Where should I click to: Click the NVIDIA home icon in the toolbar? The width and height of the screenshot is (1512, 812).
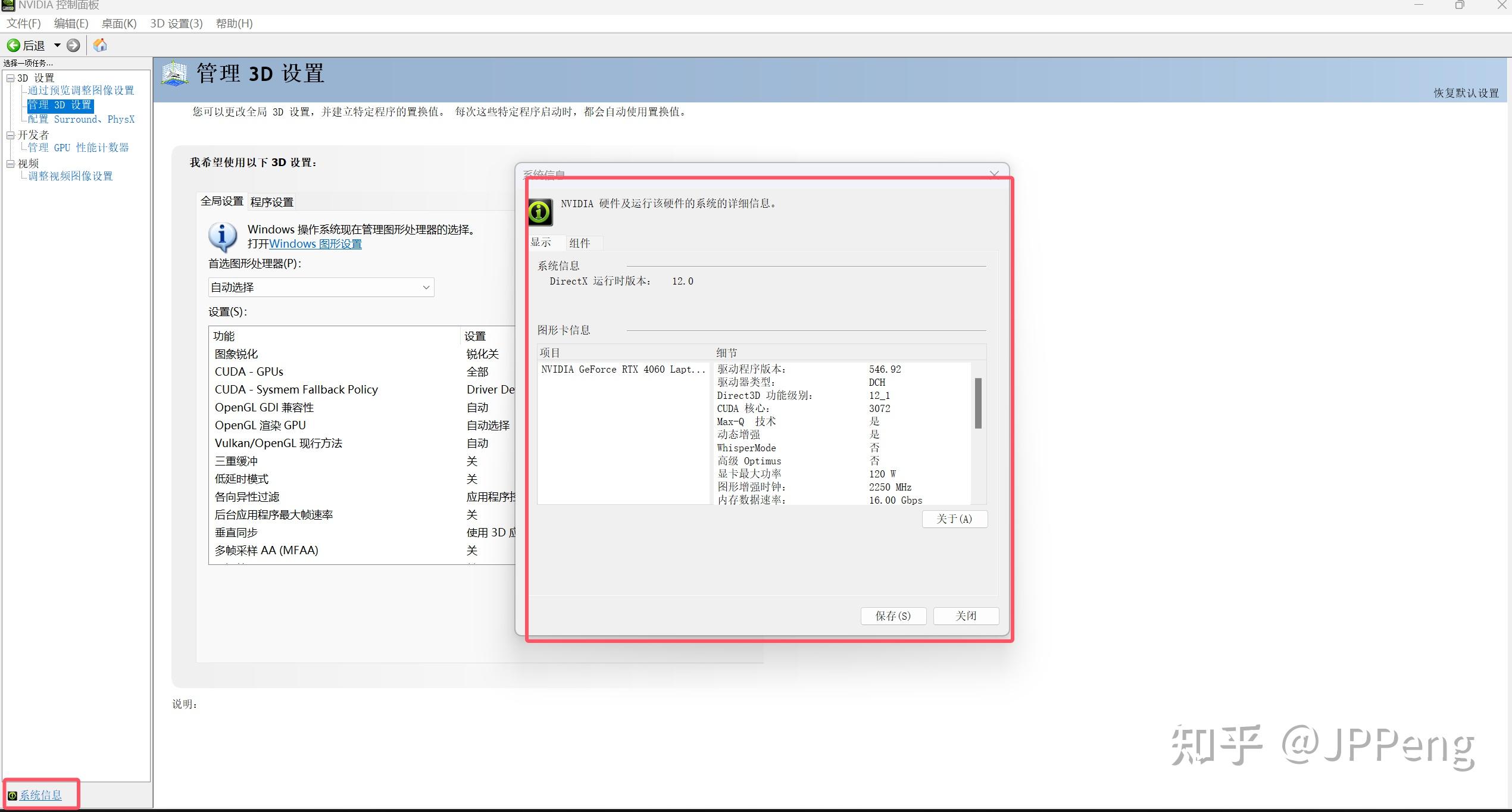point(99,45)
